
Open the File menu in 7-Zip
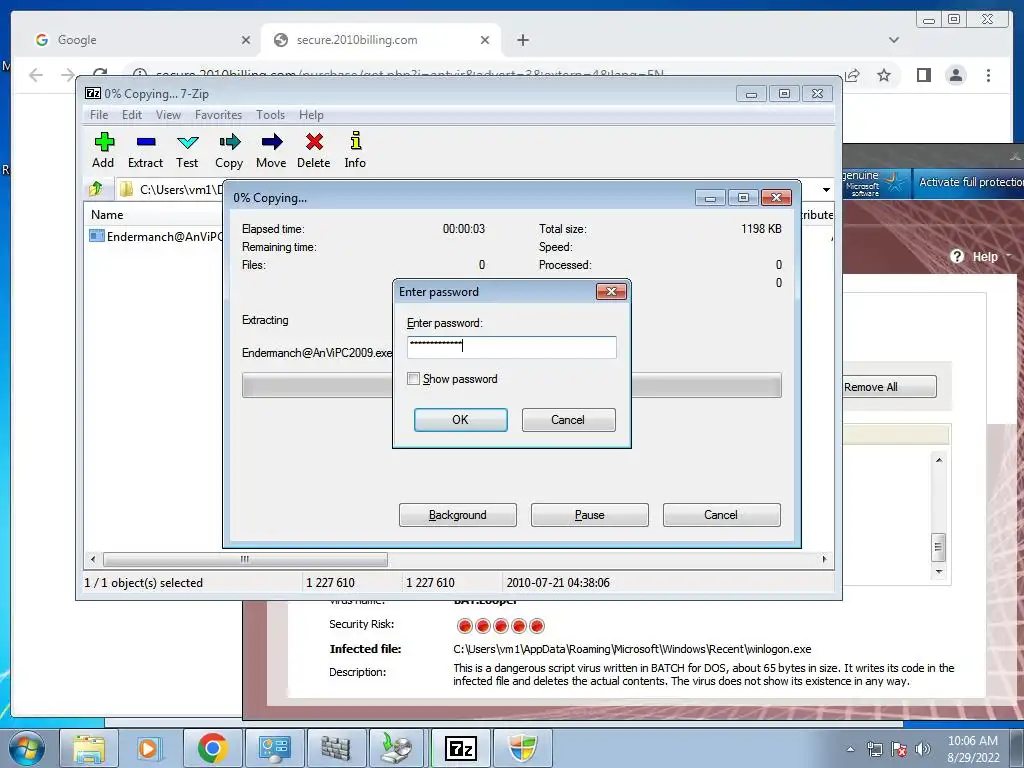(99, 115)
